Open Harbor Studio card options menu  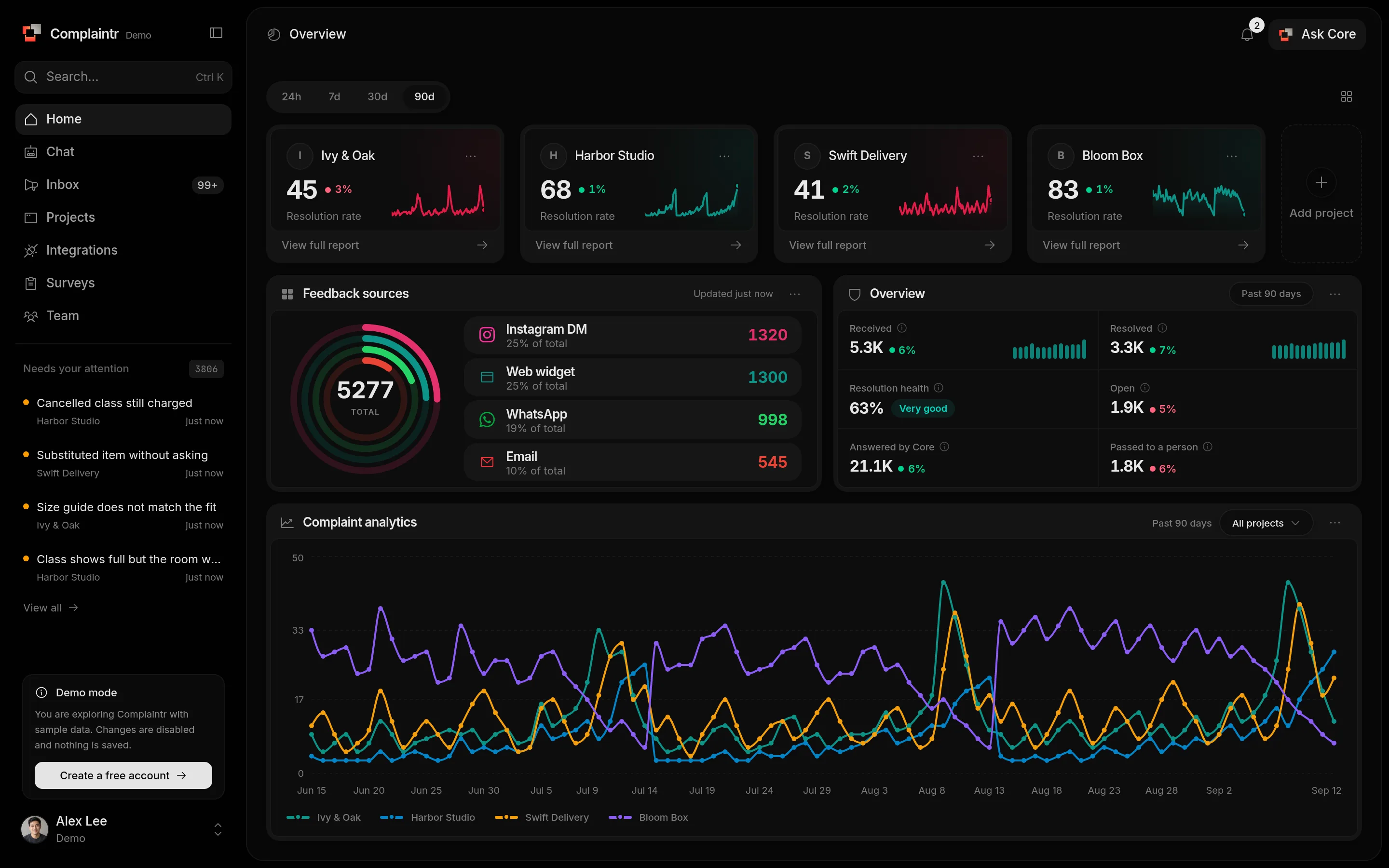(x=724, y=156)
